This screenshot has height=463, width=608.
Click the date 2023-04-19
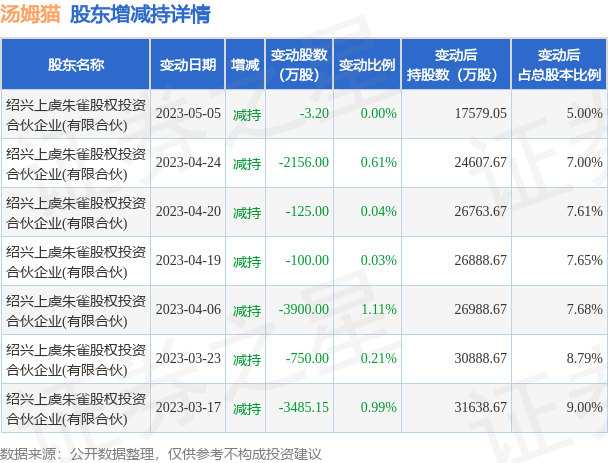point(188,261)
